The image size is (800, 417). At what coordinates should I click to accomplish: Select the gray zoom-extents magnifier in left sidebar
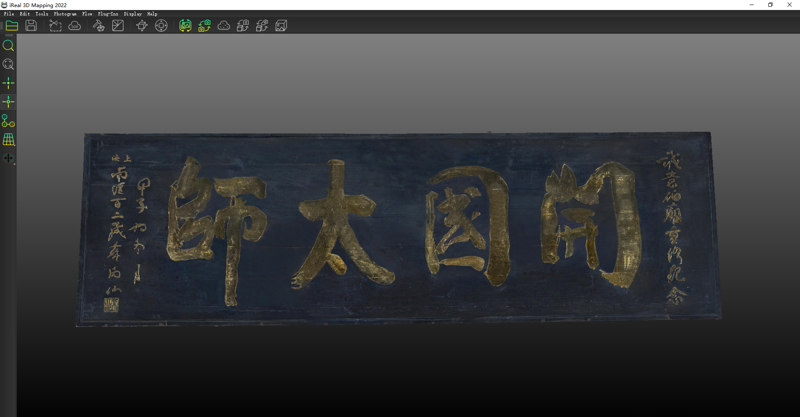pyautogui.click(x=8, y=65)
